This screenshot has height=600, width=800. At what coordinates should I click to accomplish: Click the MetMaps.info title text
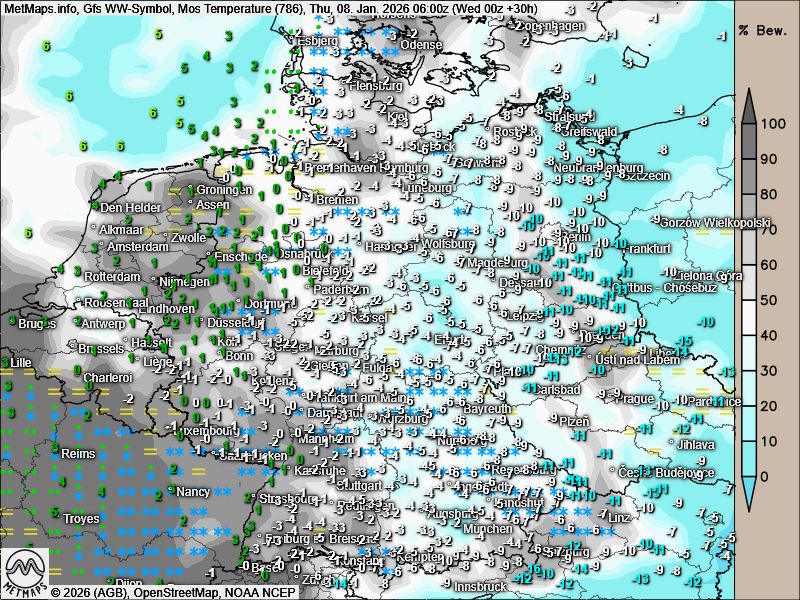42,8
